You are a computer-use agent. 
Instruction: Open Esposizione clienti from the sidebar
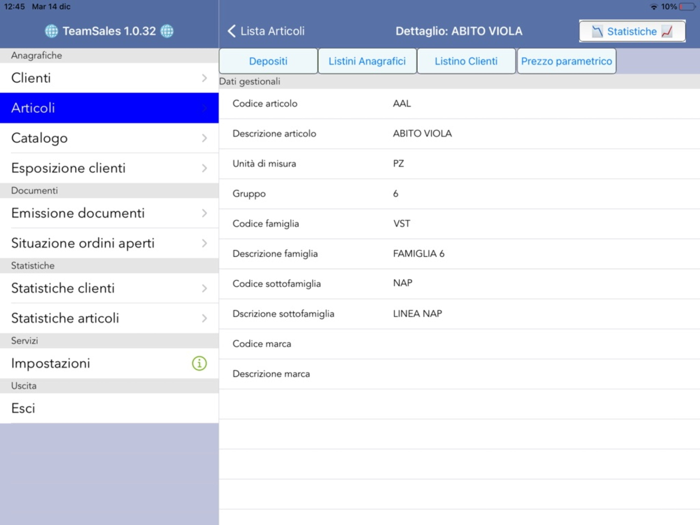click(x=109, y=168)
